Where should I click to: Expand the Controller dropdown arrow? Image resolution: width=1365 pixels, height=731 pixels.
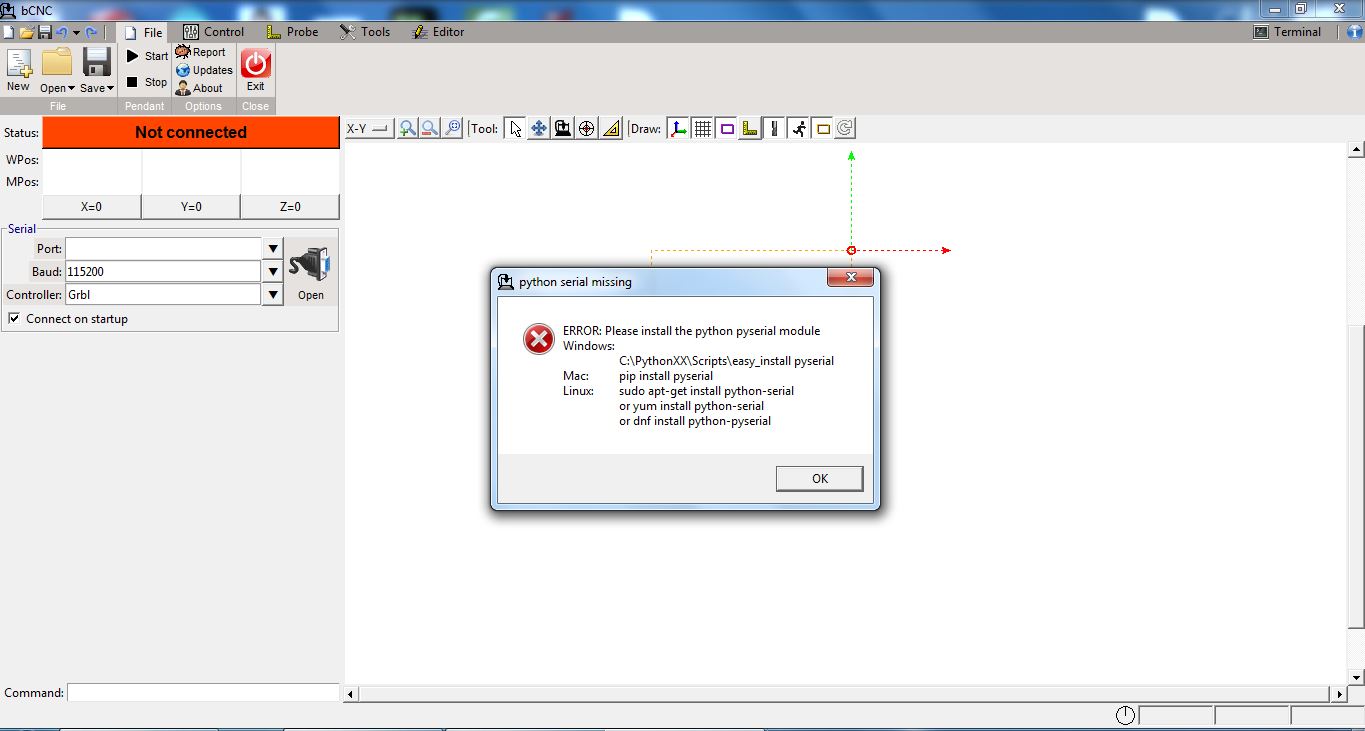273,295
